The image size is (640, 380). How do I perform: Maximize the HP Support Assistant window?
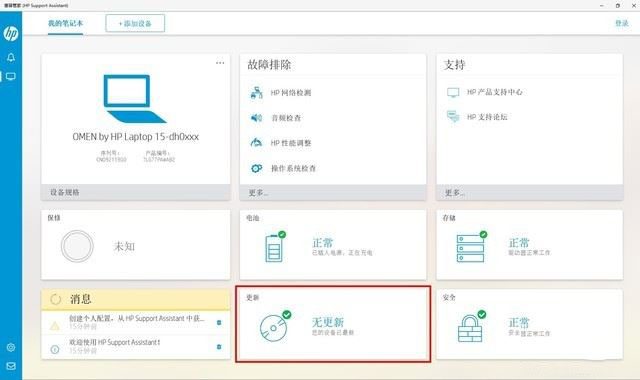click(x=618, y=5)
